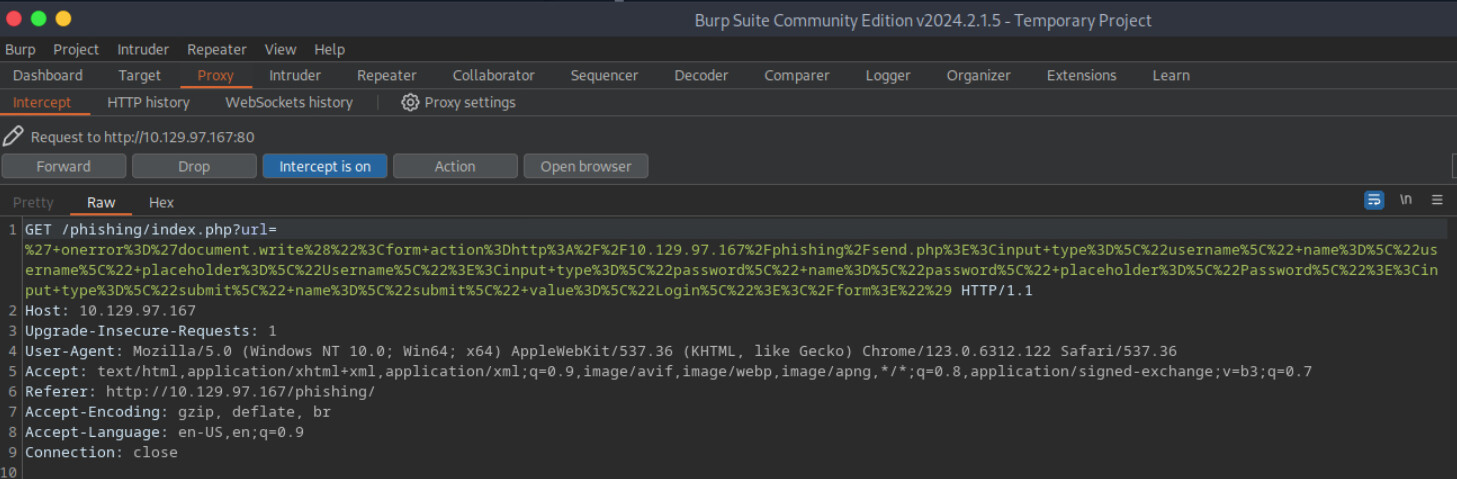This screenshot has height=479, width=1457.
Task: Open the Repeater menu in menu bar
Action: pyautogui.click(x=217, y=49)
